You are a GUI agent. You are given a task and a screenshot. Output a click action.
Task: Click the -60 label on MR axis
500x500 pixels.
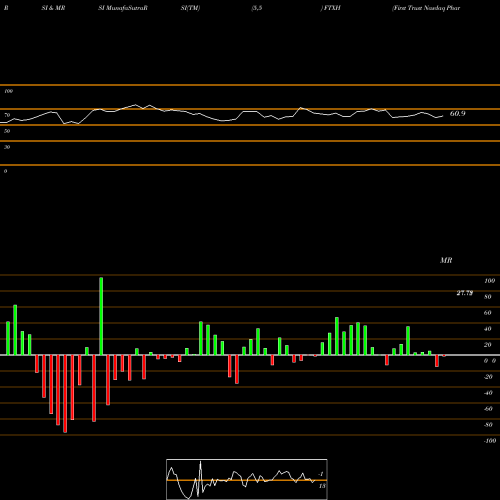[x=488, y=409]
